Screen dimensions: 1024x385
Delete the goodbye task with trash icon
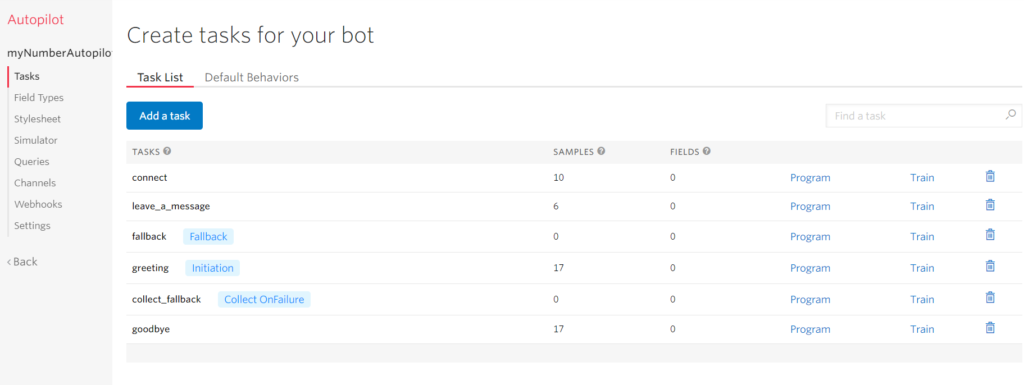(x=989, y=328)
